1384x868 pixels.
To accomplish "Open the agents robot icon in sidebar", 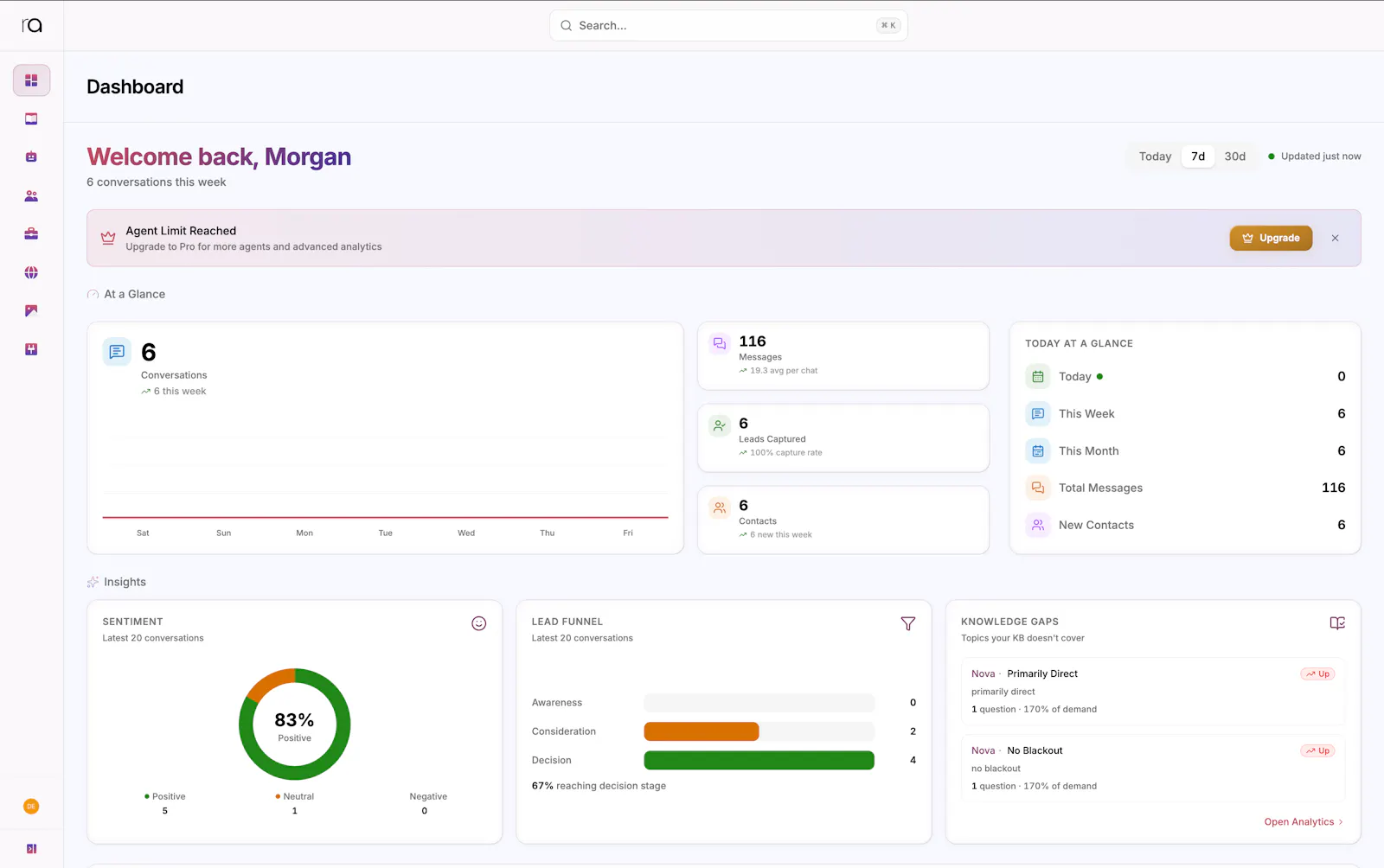I will [31, 157].
